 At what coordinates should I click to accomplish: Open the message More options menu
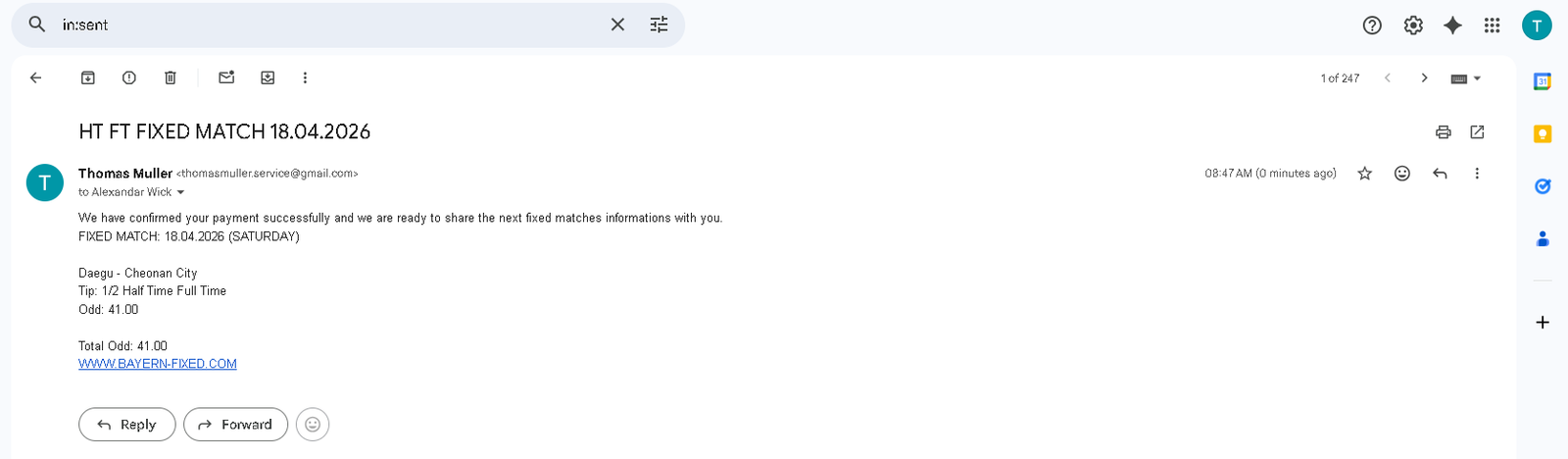pyautogui.click(x=1477, y=174)
